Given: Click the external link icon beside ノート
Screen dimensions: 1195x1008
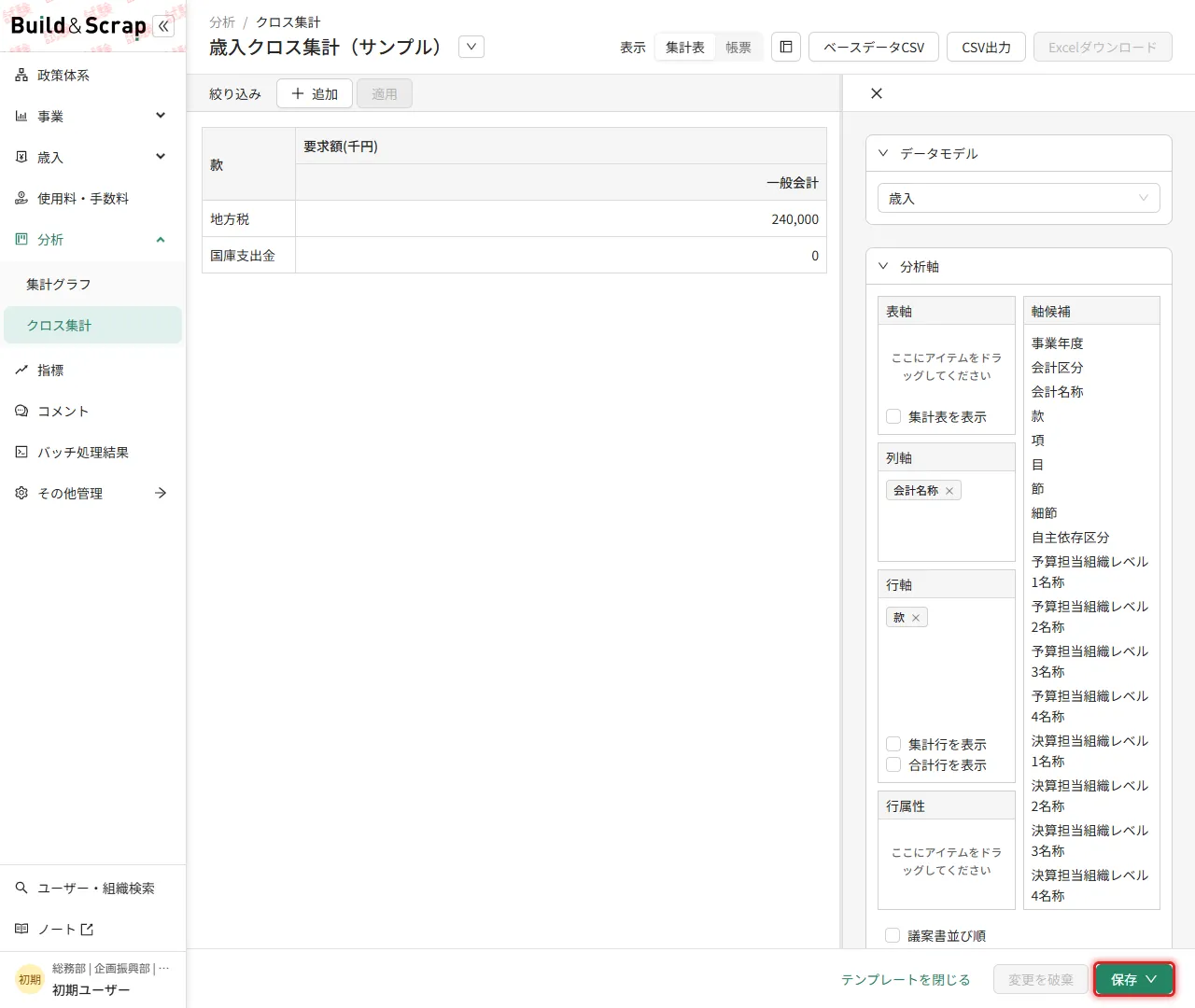Looking at the screenshot, I should [x=87, y=930].
